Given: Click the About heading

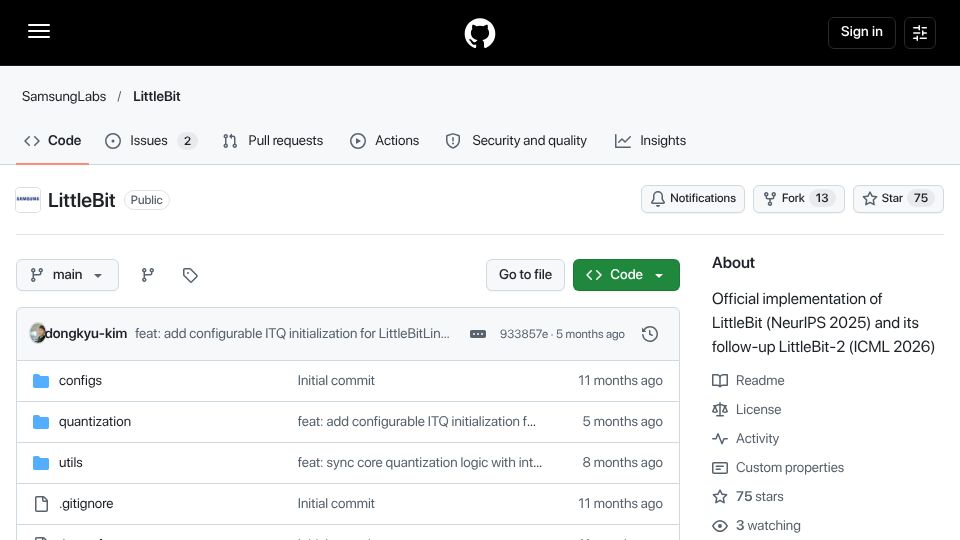Looking at the screenshot, I should coord(733,263).
